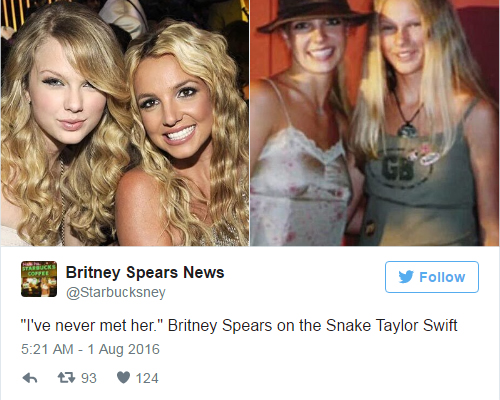Click the reply arrow icon
The image size is (500, 400).
(x=30, y=378)
